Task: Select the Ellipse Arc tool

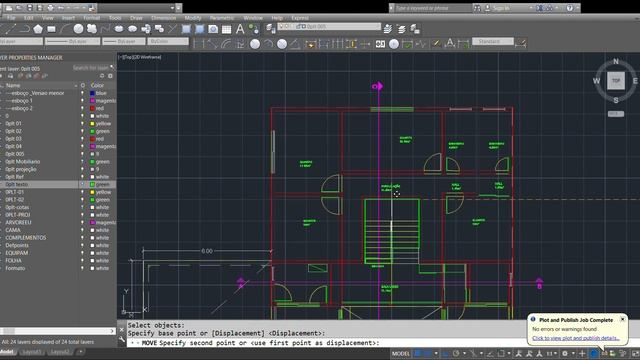Action: coord(132,29)
